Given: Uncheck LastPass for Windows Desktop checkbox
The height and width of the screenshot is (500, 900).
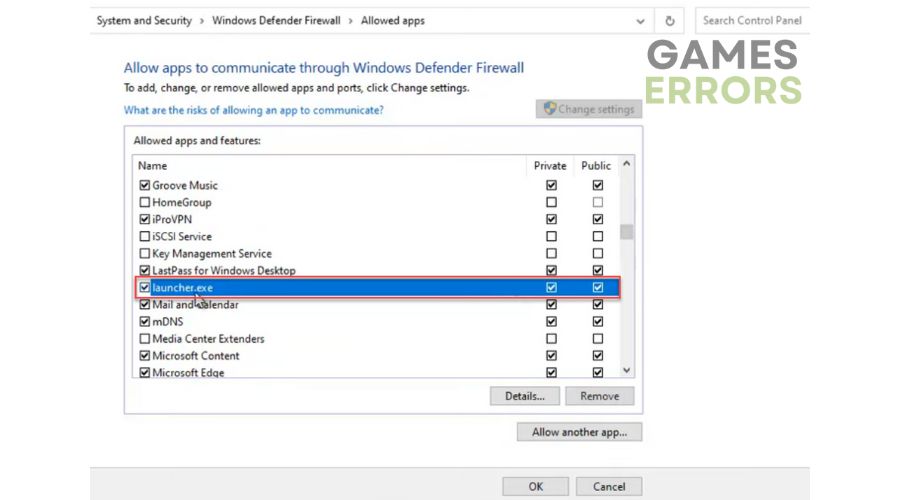Looking at the screenshot, I should 145,270.
